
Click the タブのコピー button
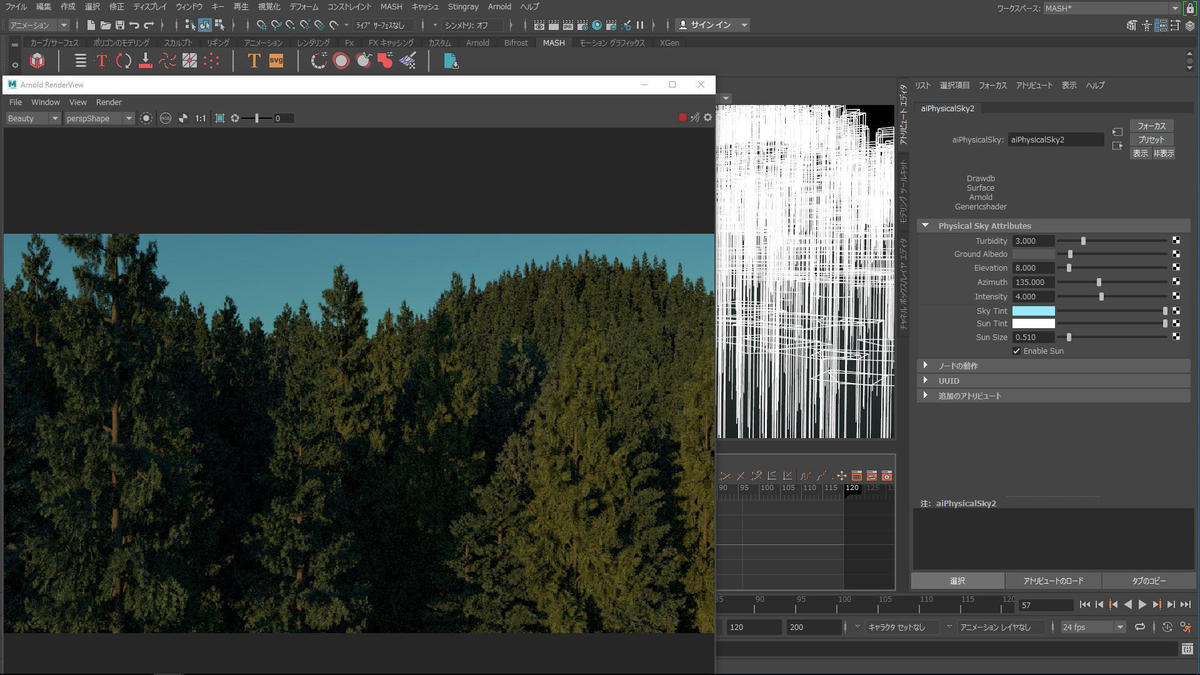(1149, 581)
